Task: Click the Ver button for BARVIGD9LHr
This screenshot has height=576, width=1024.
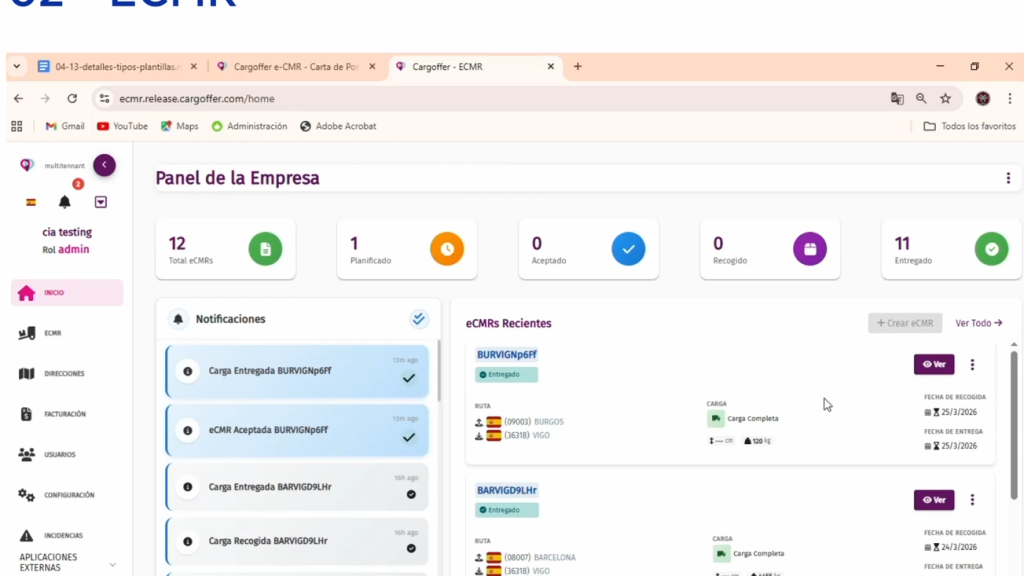Action: coord(933,500)
